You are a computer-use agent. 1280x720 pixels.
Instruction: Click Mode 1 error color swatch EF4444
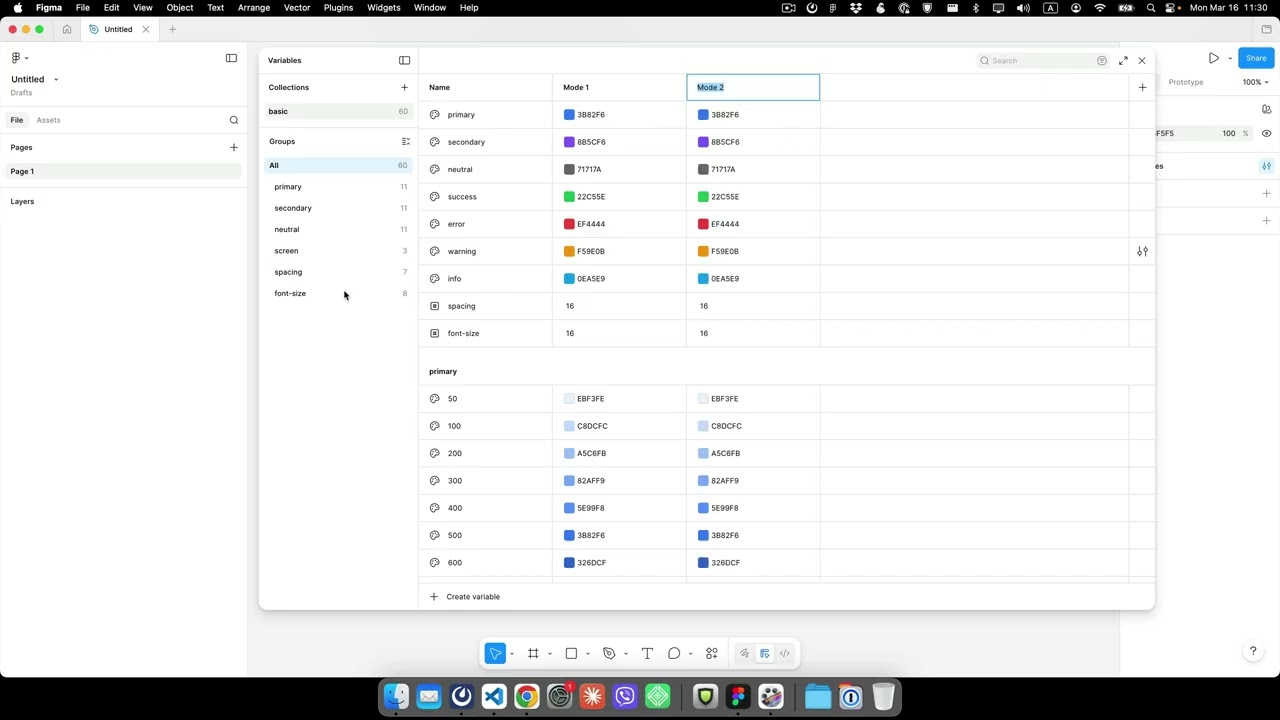(x=569, y=224)
